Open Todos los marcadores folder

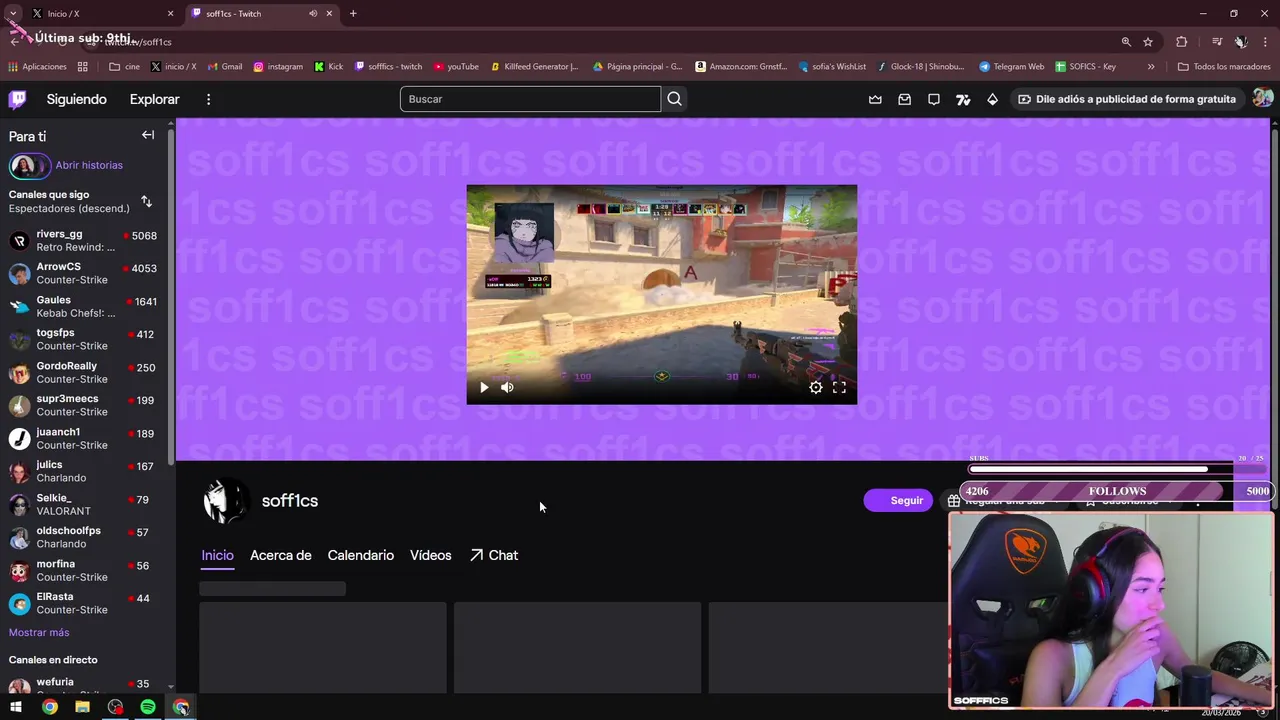(x=1224, y=67)
